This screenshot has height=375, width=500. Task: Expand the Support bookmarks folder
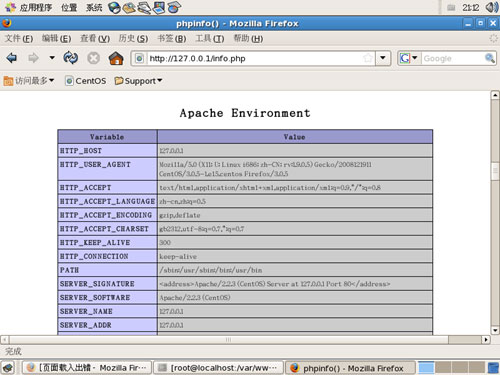(138, 81)
